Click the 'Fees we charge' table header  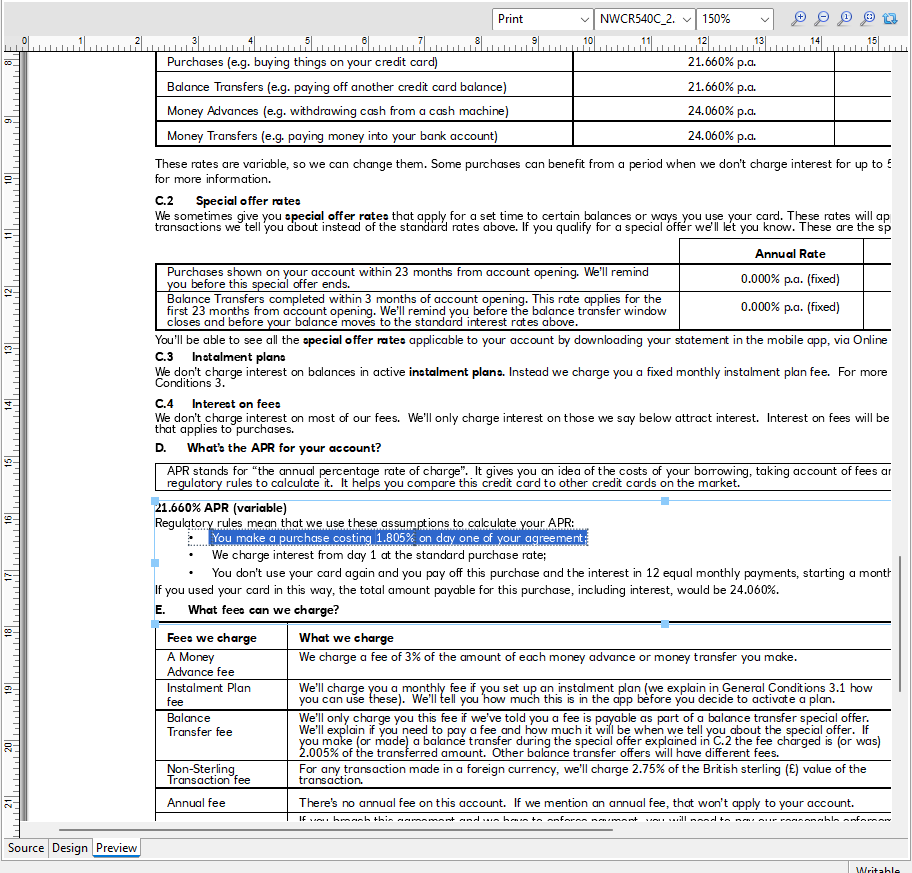pyautogui.click(x=212, y=638)
